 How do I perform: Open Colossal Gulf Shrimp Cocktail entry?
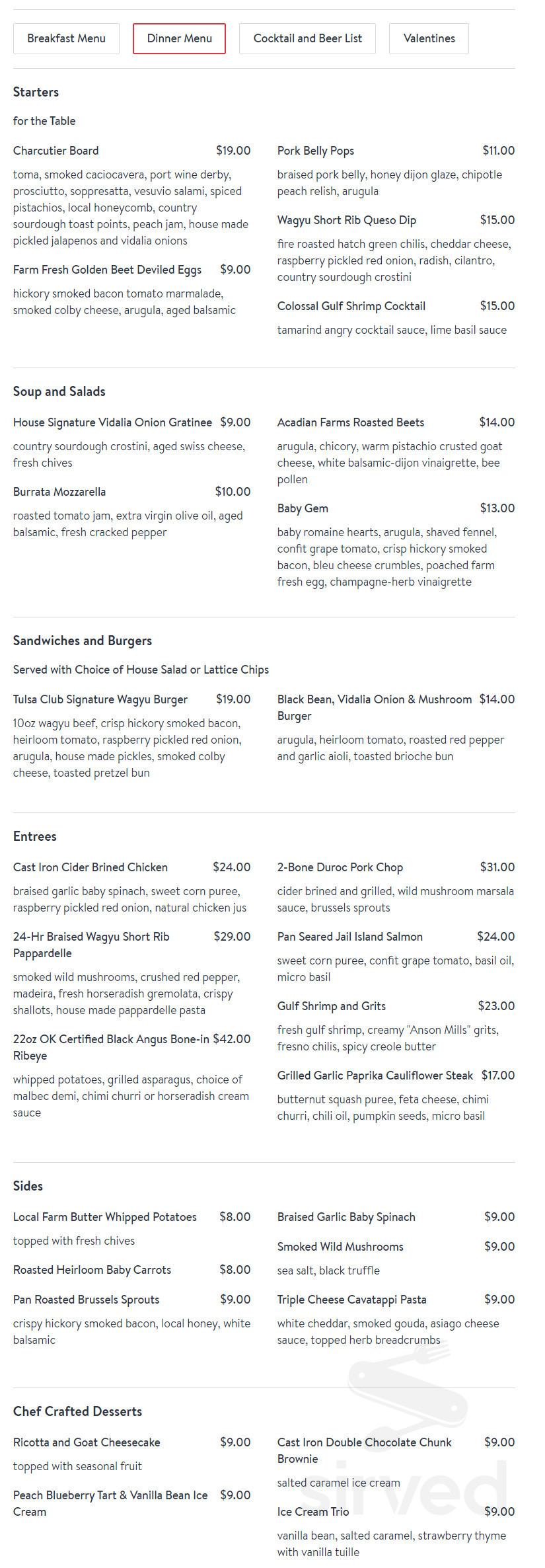[351, 306]
